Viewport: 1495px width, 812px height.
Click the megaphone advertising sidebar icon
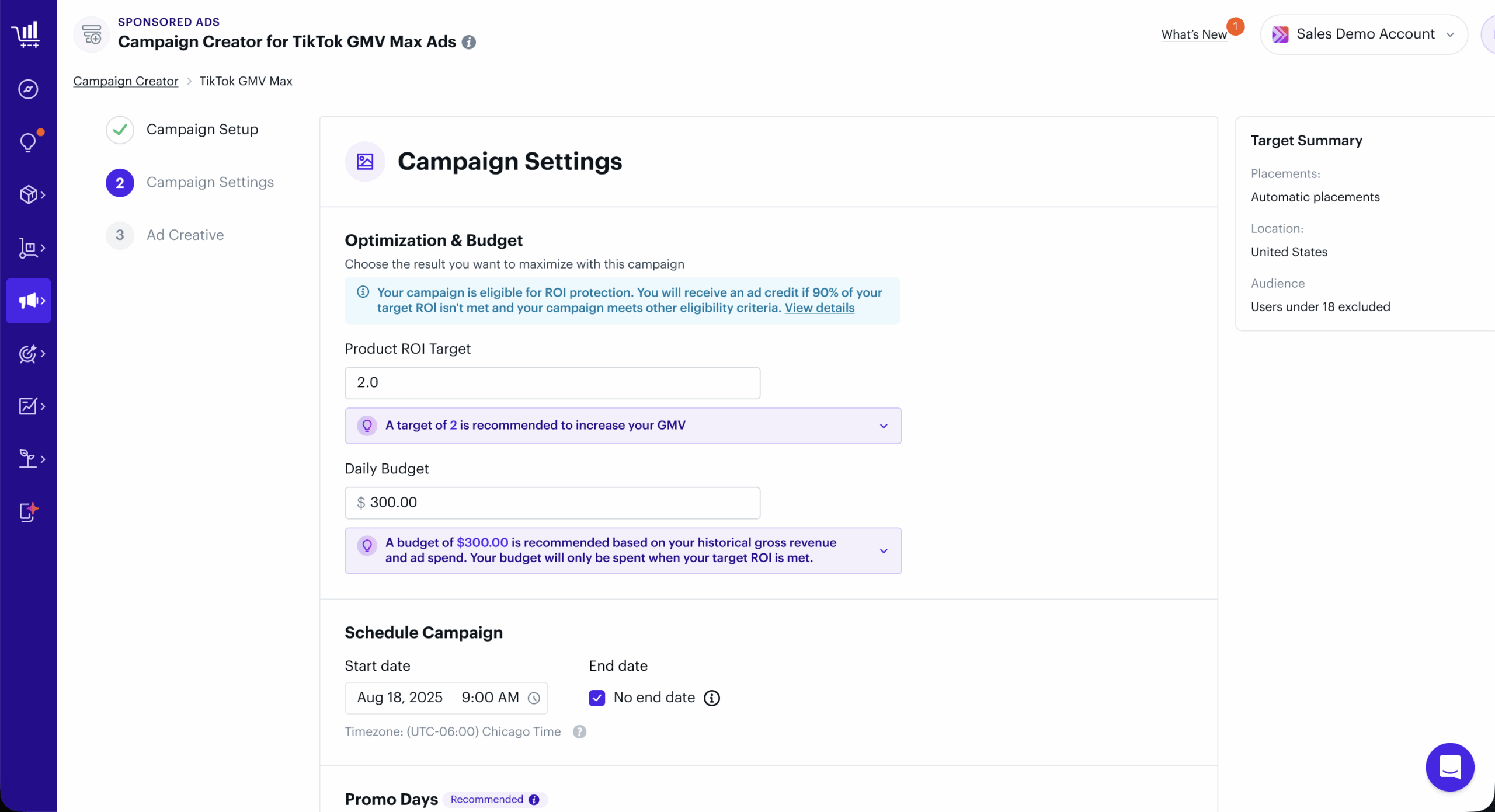coord(29,301)
